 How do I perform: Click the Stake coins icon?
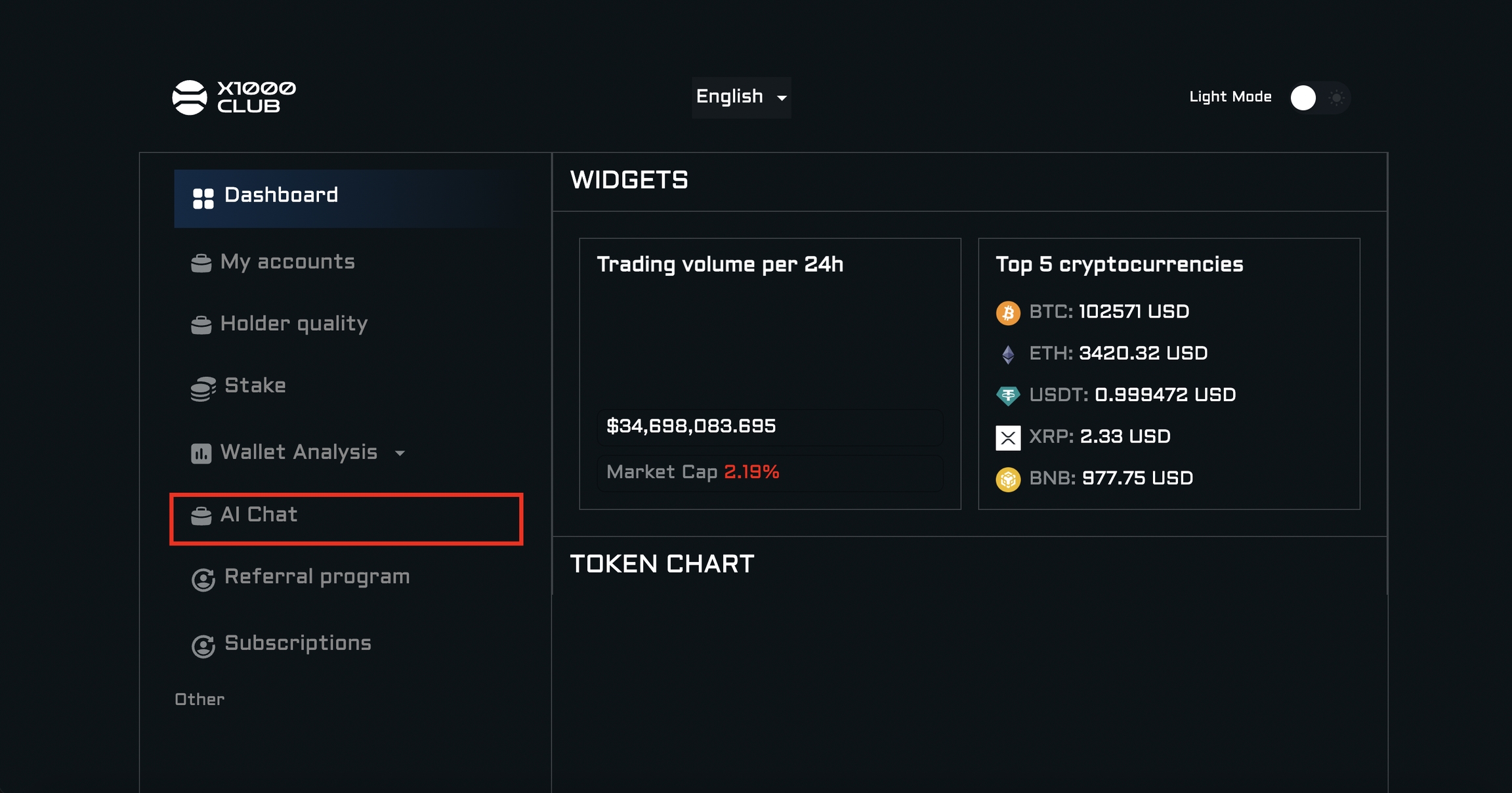click(203, 388)
